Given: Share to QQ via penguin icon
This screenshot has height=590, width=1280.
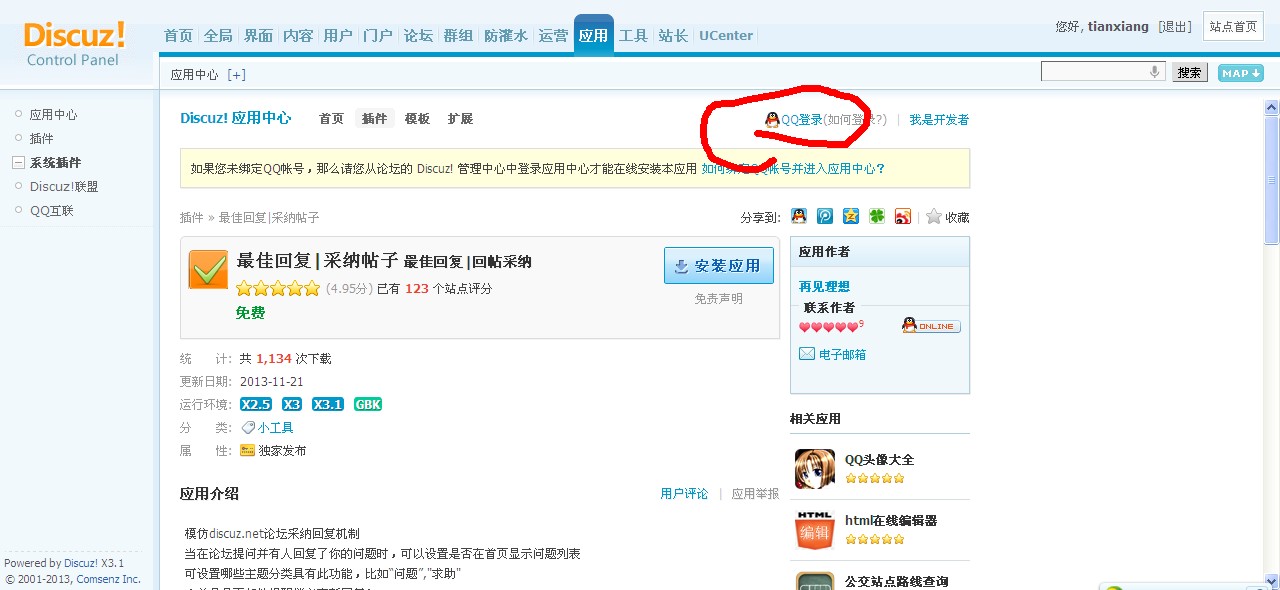Looking at the screenshot, I should [799, 216].
